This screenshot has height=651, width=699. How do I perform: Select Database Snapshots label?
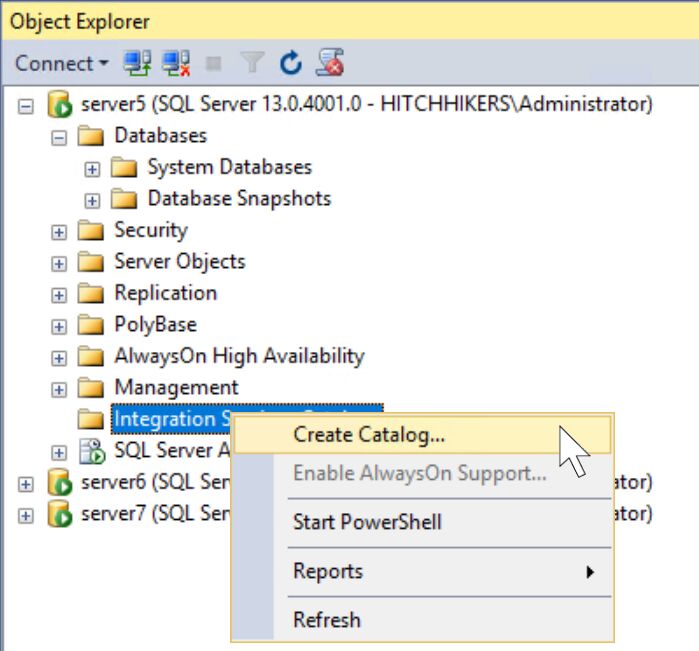tap(239, 198)
